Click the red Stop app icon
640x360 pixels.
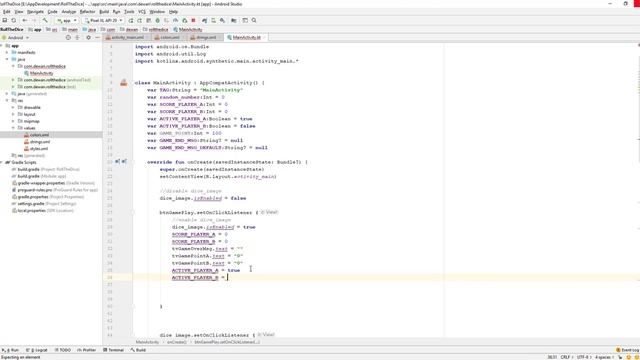click(x=193, y=20)
